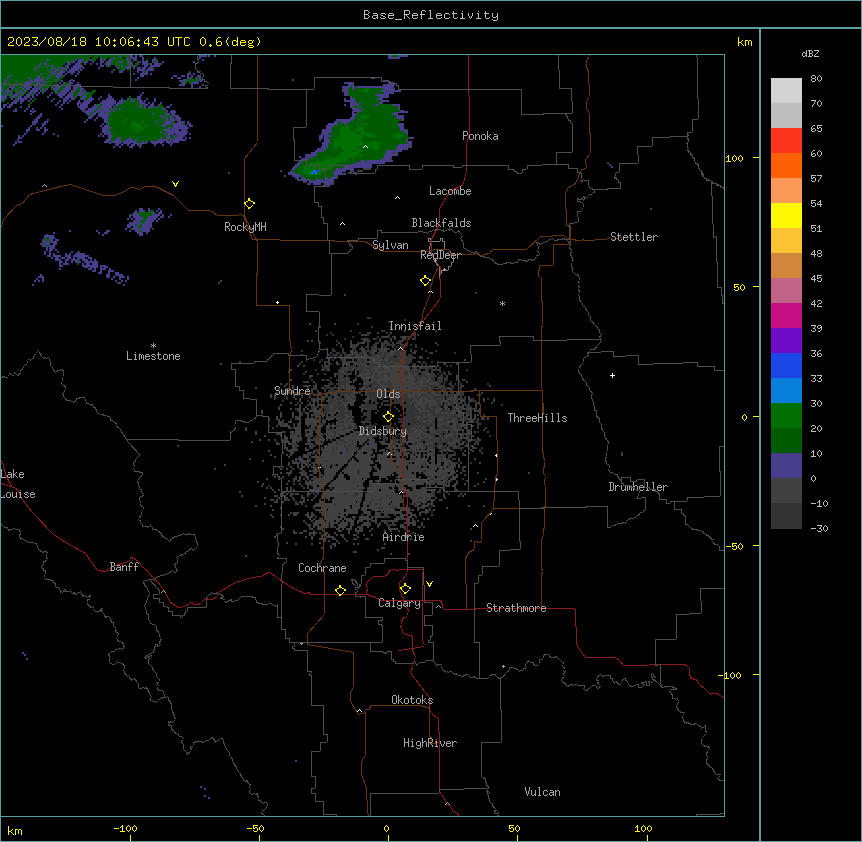Click the -50 tick label on right axis

tap(734, 546)
